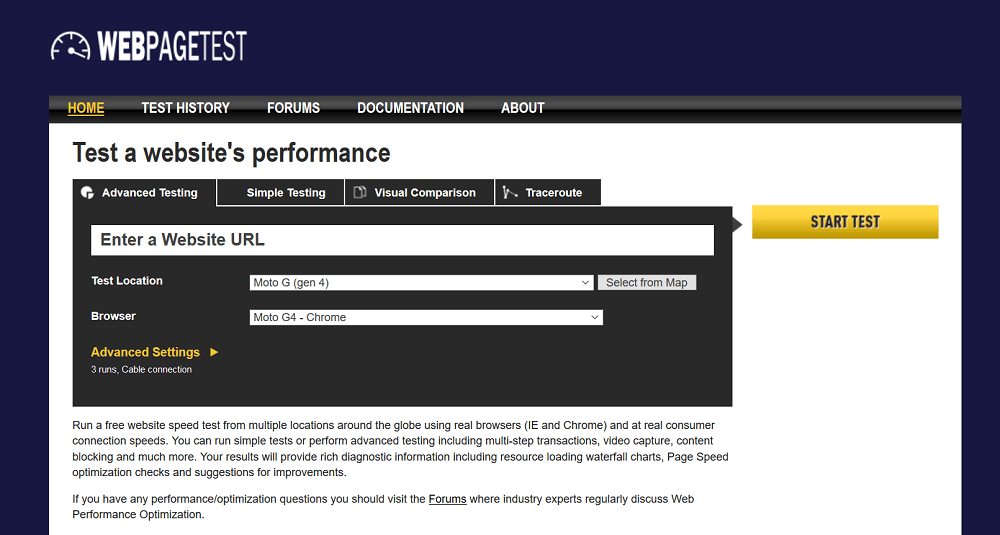
Task: Click the Advanced Testing tab icon
Action: [x=87, y=193]
